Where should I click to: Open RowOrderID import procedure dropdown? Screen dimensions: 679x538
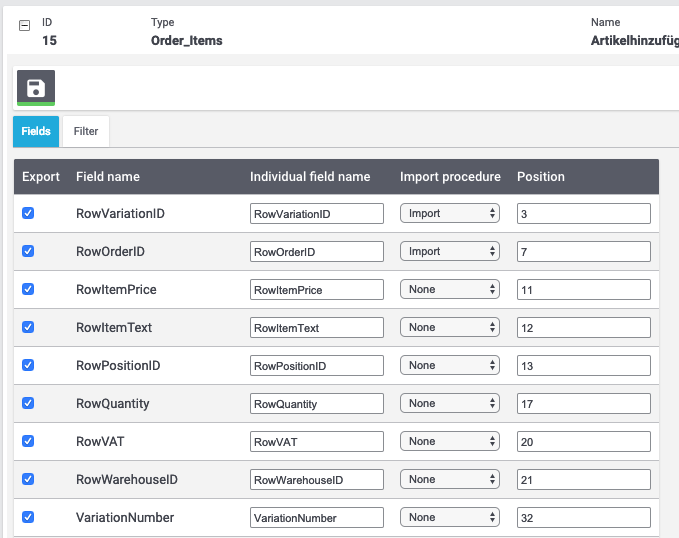(x=449, y=251)
